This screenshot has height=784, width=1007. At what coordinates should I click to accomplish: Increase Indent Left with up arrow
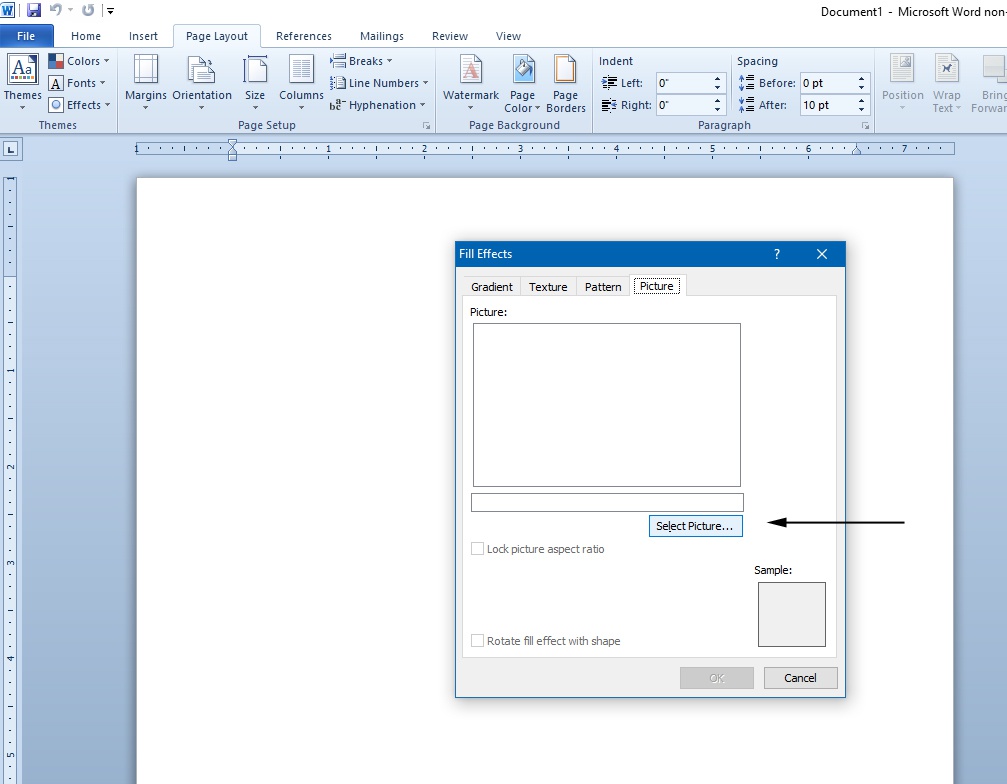(717, 78)
